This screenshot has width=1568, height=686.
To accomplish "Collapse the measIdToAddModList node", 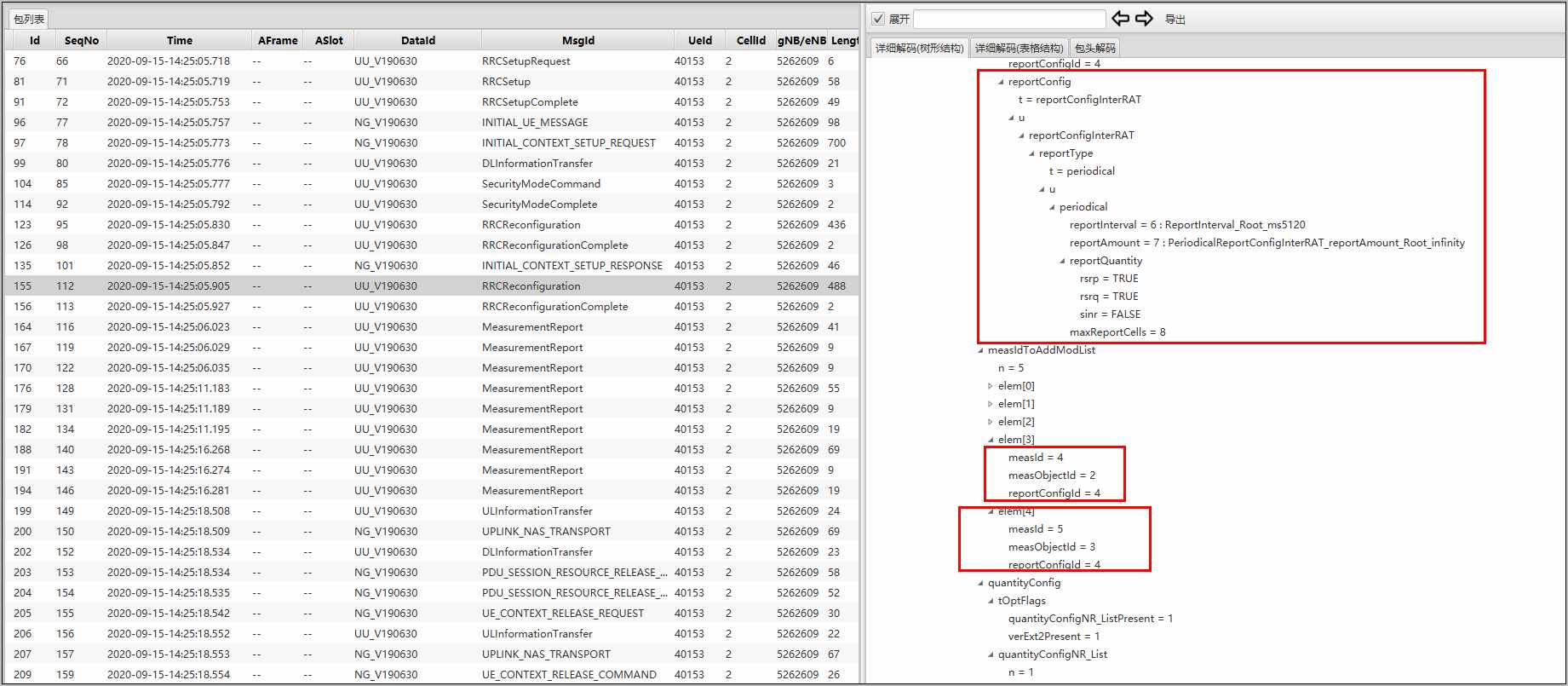I will (x=980, y=350).
